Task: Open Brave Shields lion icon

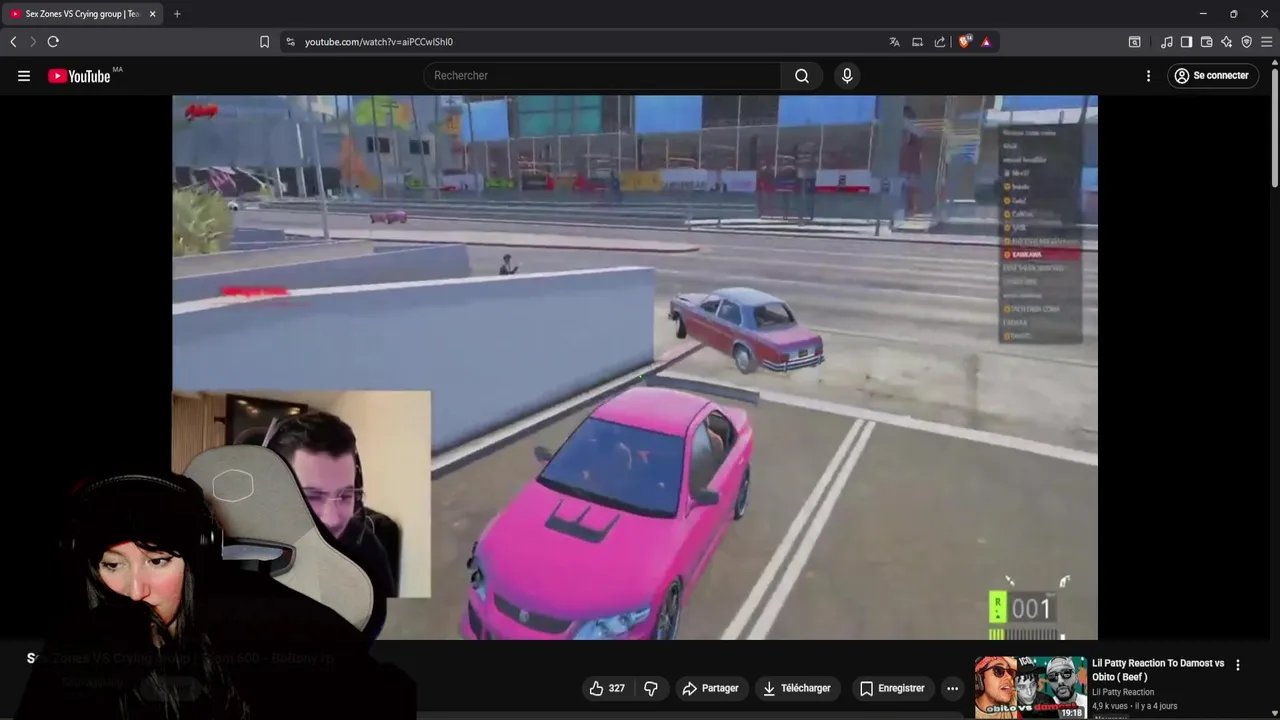Action: 965,42
